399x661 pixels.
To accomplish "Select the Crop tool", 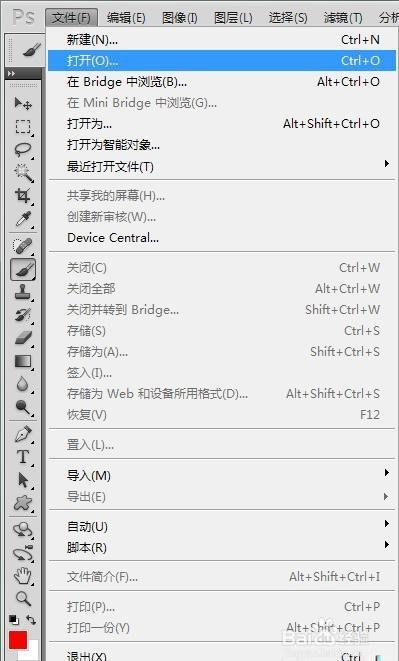I will (23, 196).
